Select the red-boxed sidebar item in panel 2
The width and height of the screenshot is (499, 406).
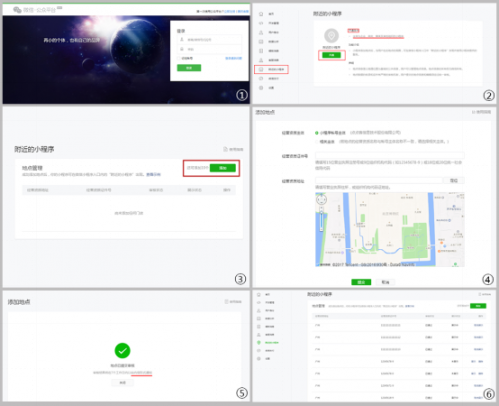click(271, 69)
